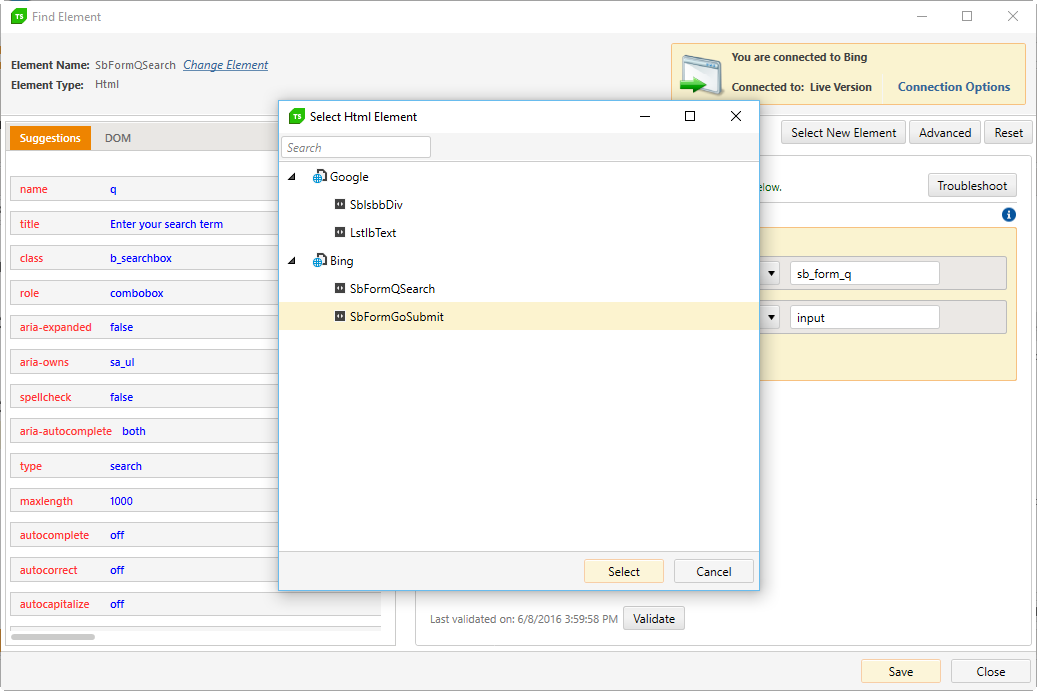The image size is (1037, 691).
Task: Click the Cancel button in dialog
Action: [714, 571]
